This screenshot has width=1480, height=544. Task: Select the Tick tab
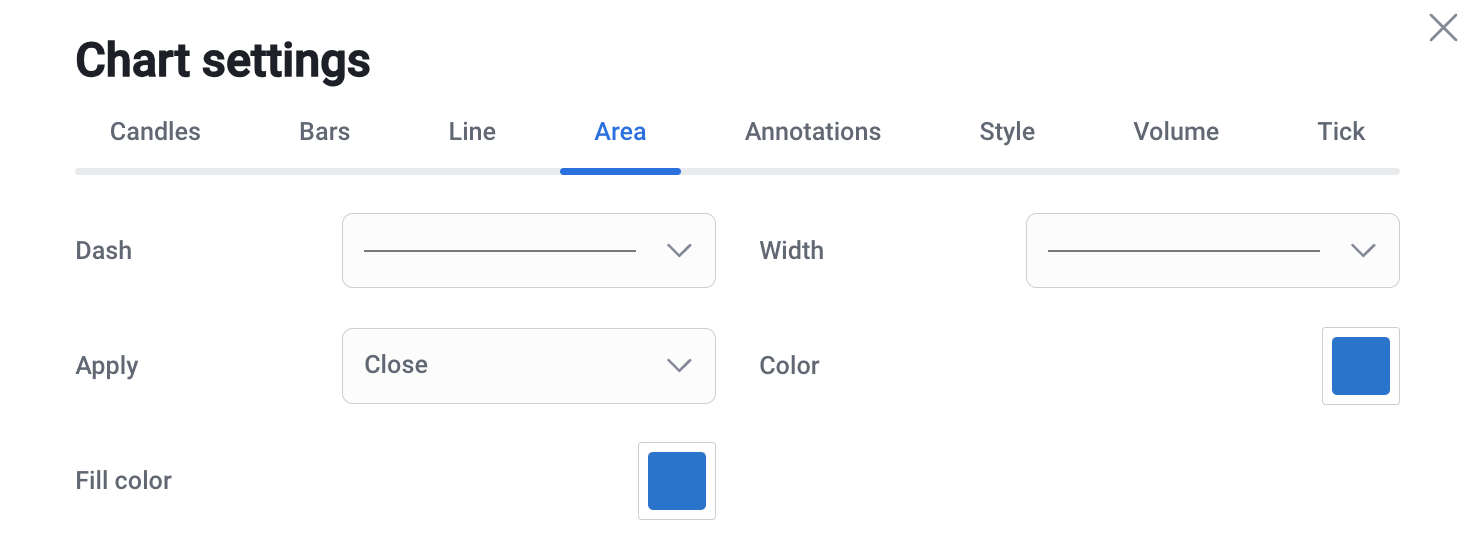pos(1341,132)
